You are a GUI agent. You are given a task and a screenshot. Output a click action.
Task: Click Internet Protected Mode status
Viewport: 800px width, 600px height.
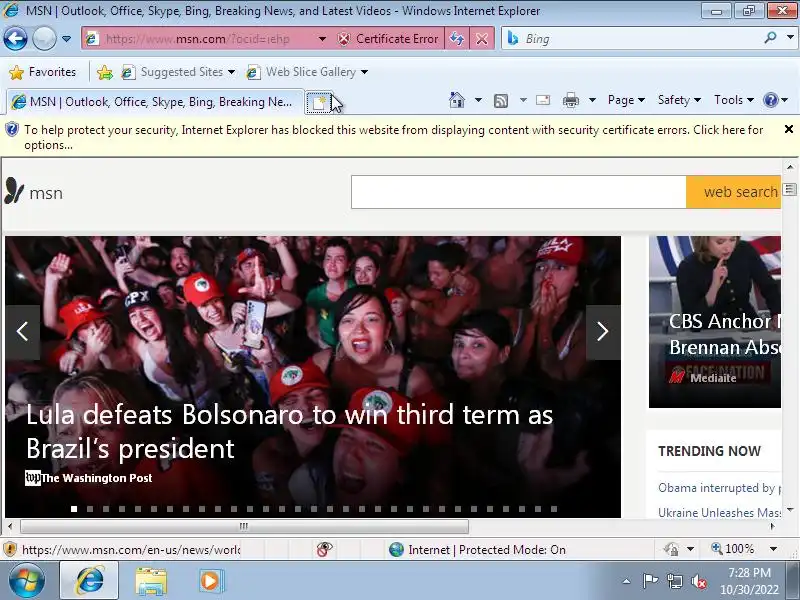coord(478,549)
